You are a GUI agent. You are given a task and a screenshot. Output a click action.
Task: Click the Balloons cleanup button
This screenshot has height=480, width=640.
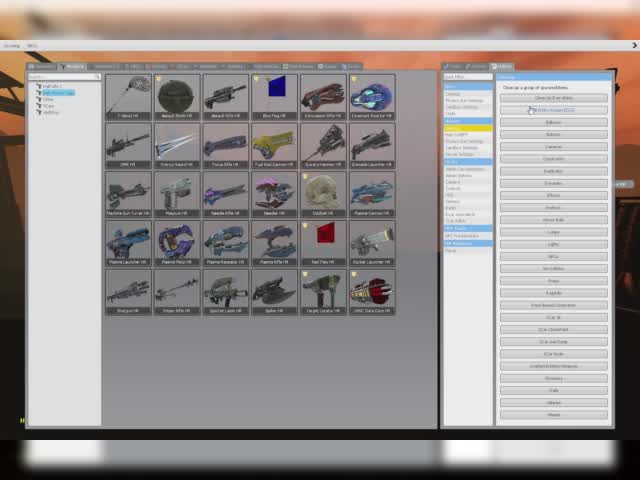[x=554, y=122]
